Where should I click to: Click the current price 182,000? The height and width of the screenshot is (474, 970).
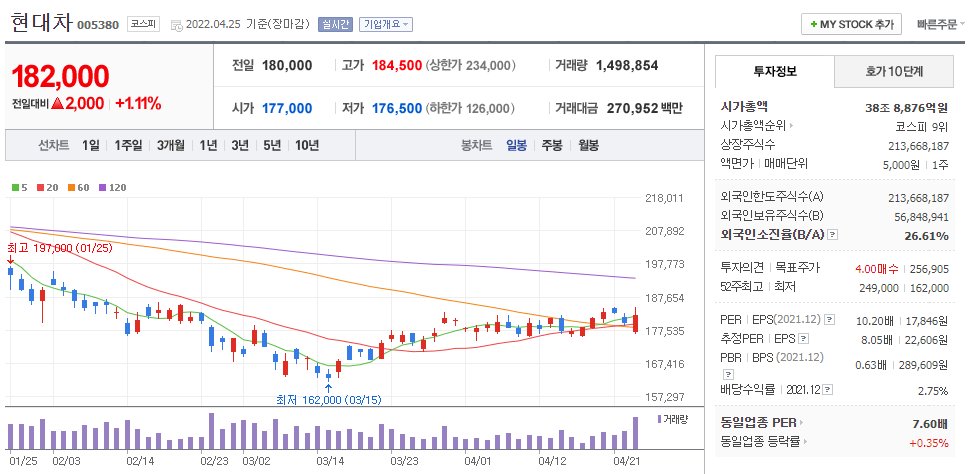coord(61,76)
